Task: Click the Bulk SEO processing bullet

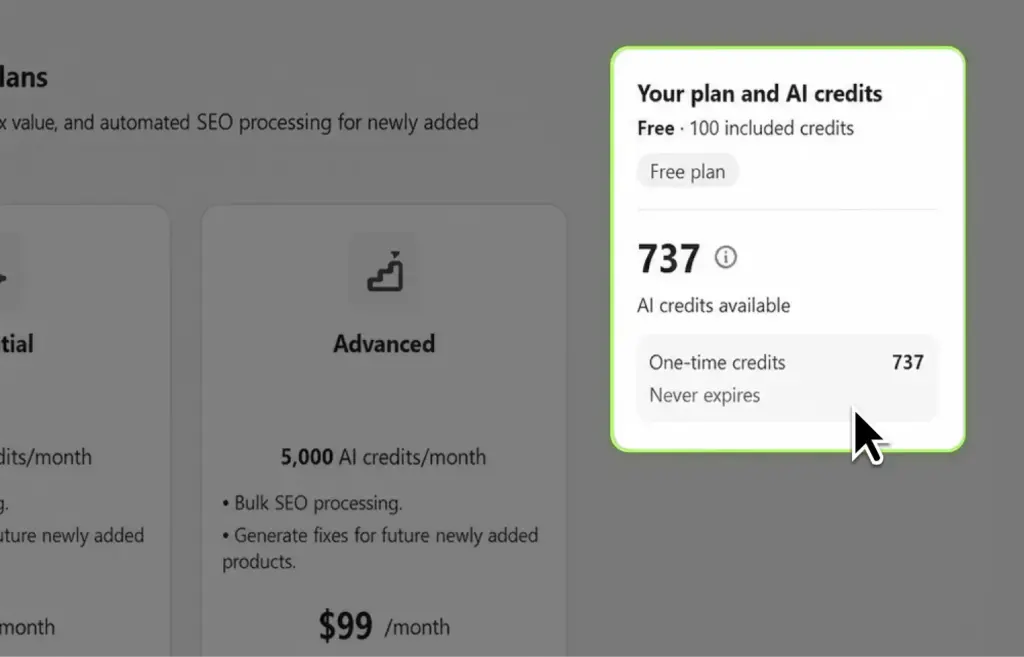Action: [x=312, y=503]
